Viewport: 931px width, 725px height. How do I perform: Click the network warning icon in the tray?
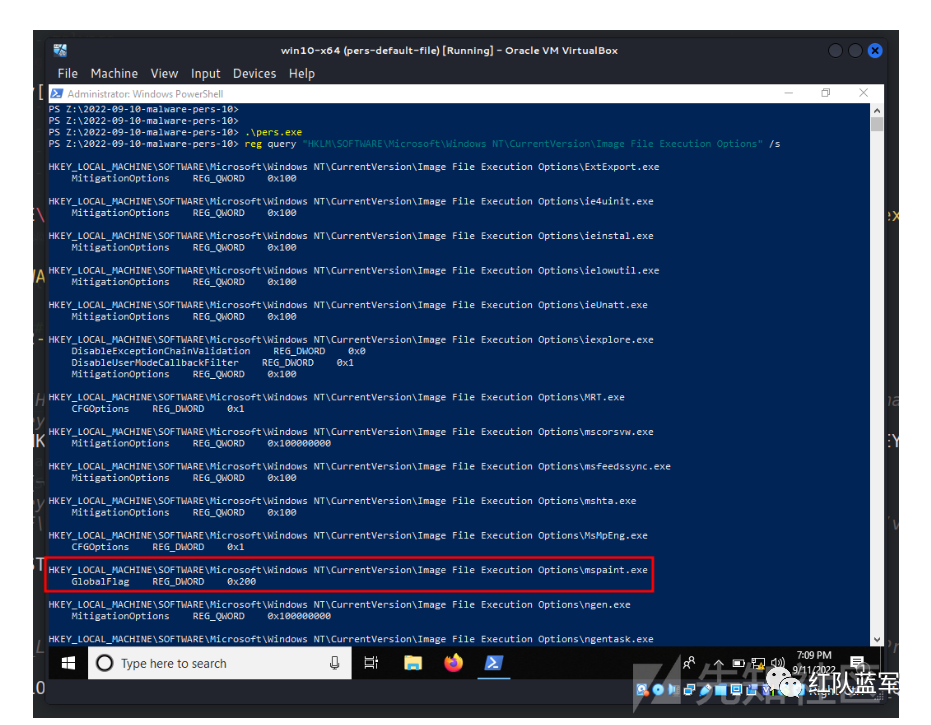pos(758,663)
